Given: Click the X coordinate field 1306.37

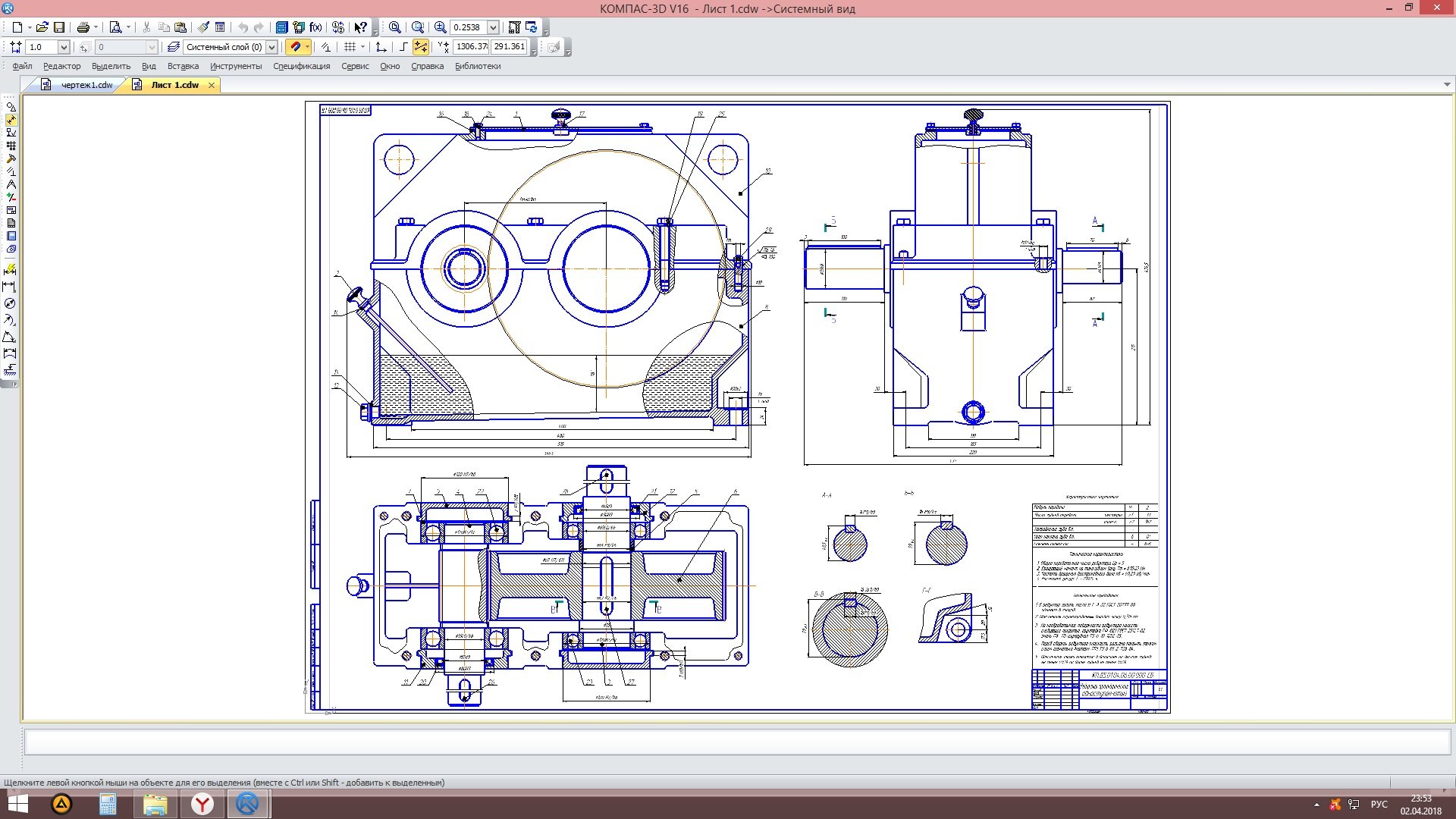Looking at the screenshot, I should coord(471,47).
